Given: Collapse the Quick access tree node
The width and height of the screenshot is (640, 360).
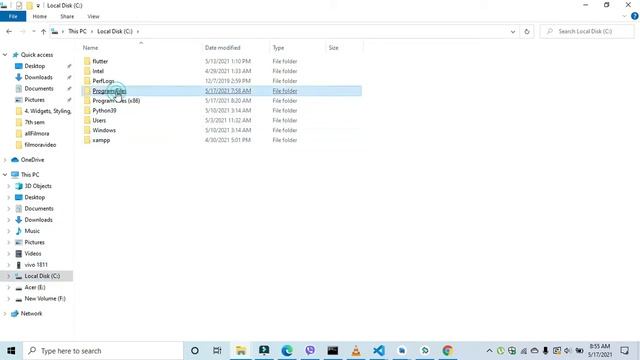Looking at the screenshot, I should (x=5, y=55).
